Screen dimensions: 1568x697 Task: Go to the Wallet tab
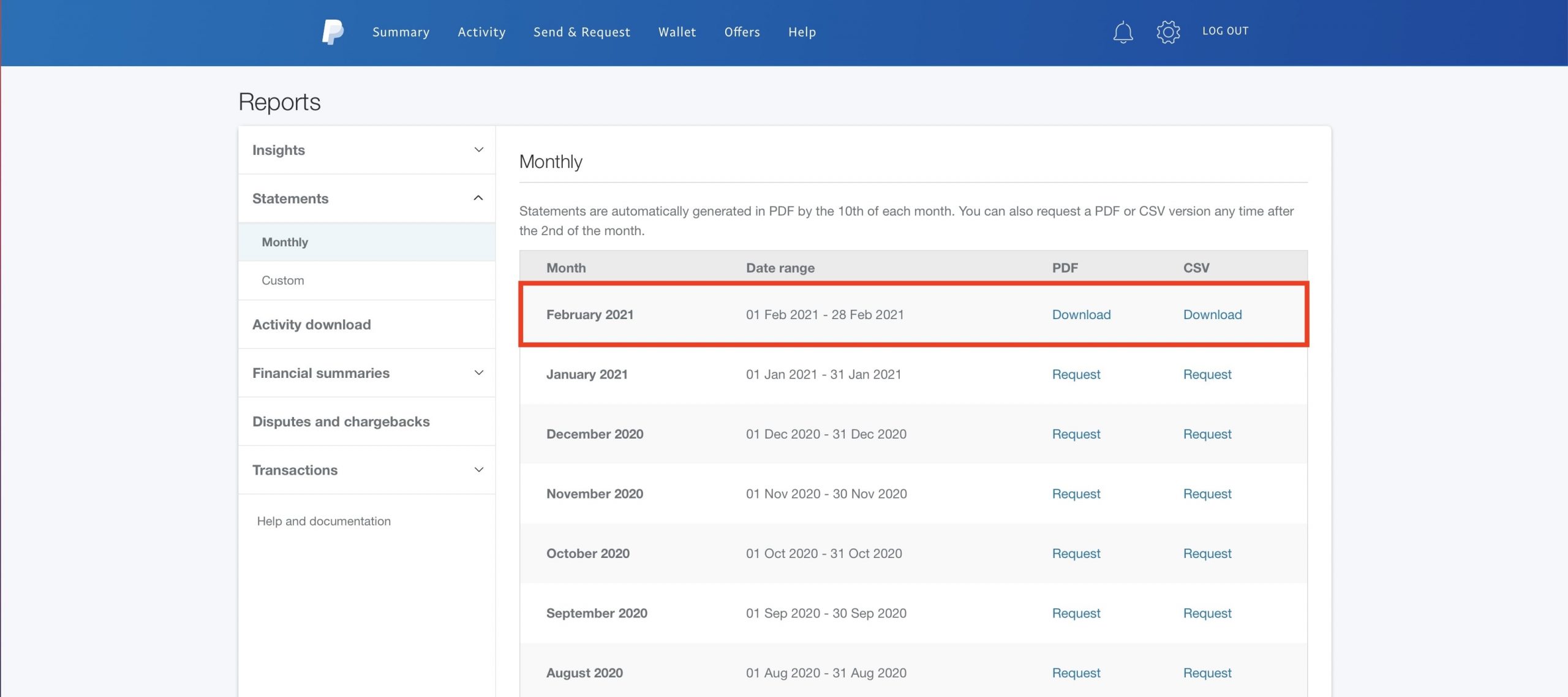click(677, 32)
